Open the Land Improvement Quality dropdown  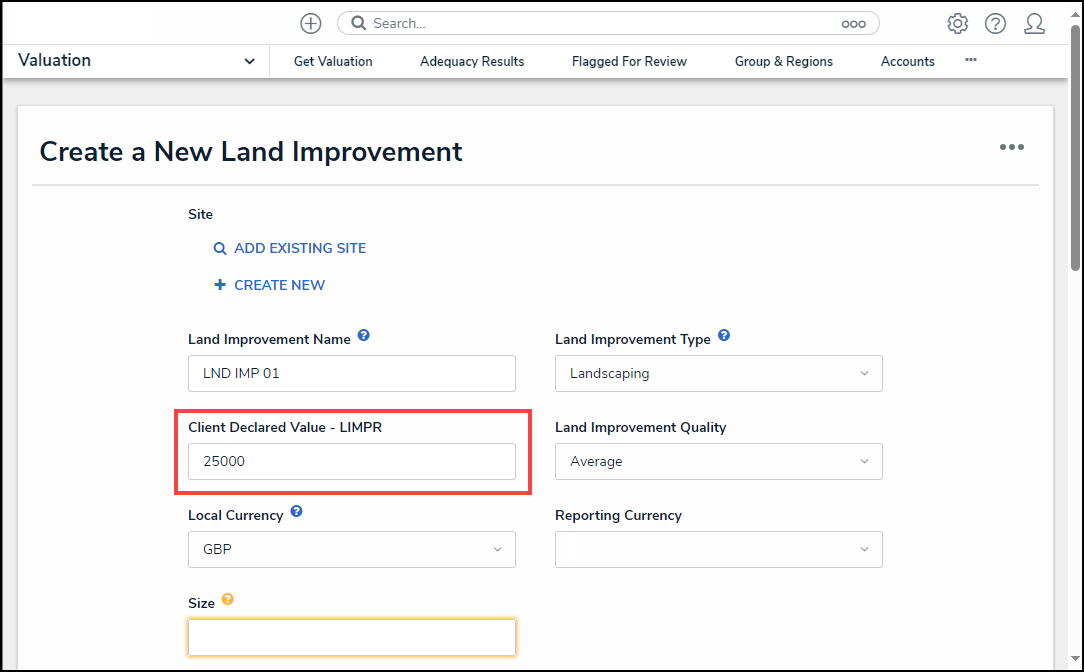pos(718,461)
